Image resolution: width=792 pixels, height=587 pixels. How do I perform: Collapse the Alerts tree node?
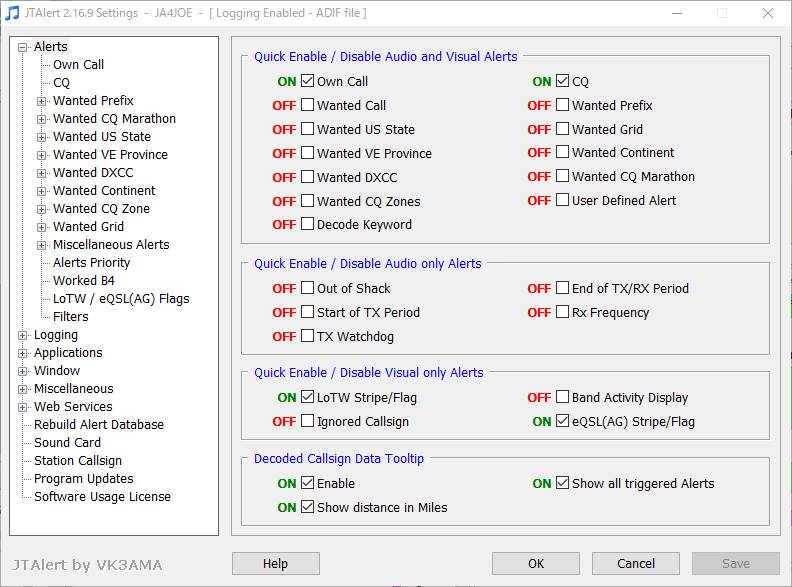pyautogui.click(x=22, y=47)
